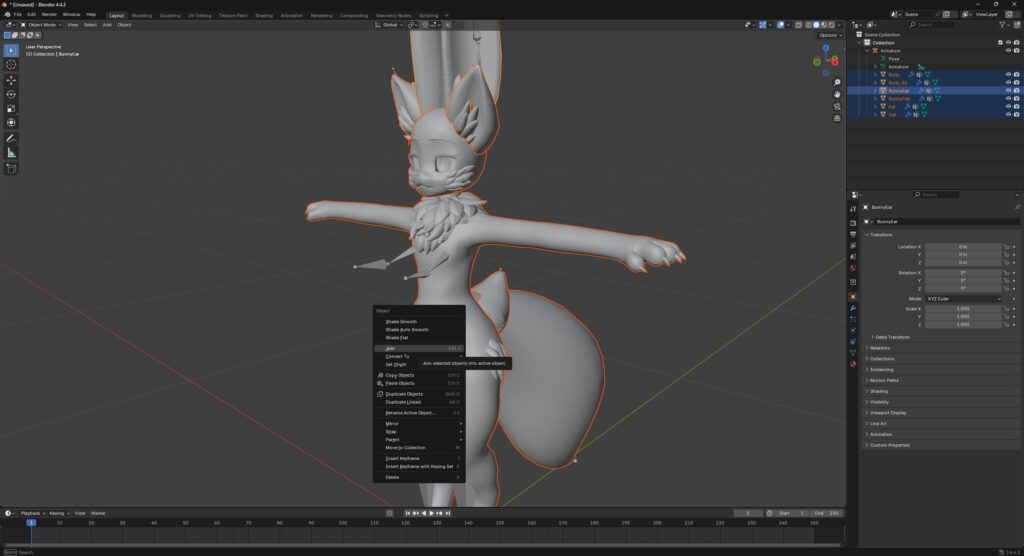Pick the Annotate pencil tool
Viewport: 1024px width, 556px height.
(12, 138)
